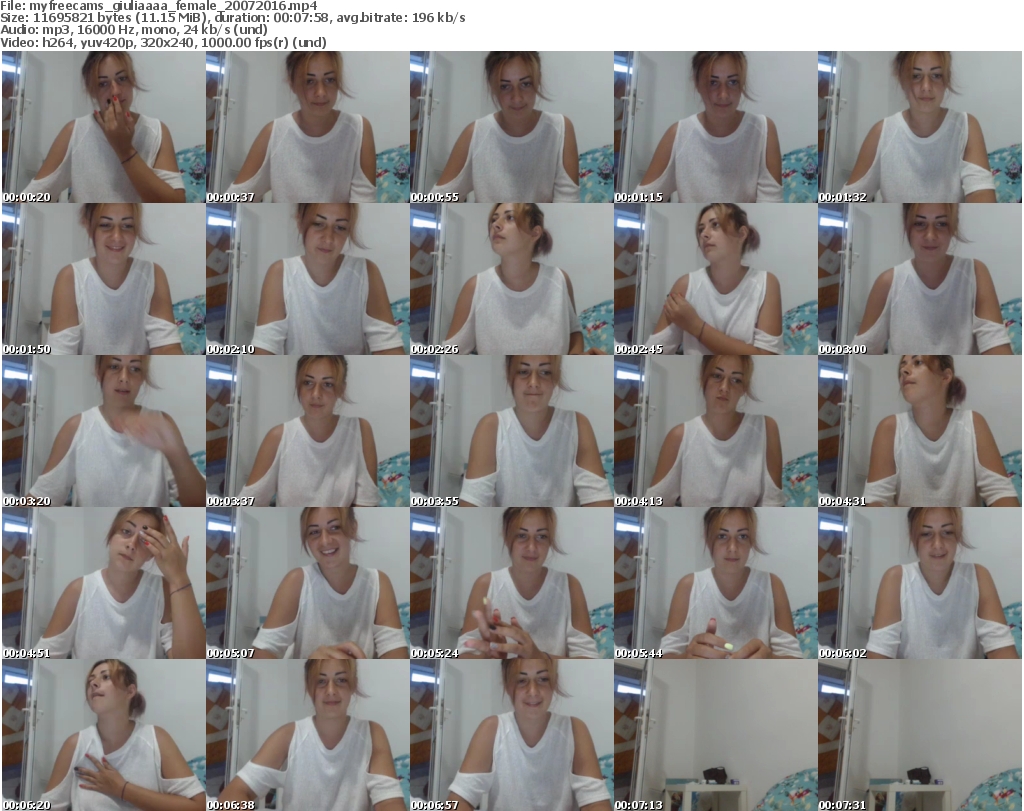Open the frame at 00:02:45
The height and width of the screenshot is (811, 1024).
tap(715, 279)
